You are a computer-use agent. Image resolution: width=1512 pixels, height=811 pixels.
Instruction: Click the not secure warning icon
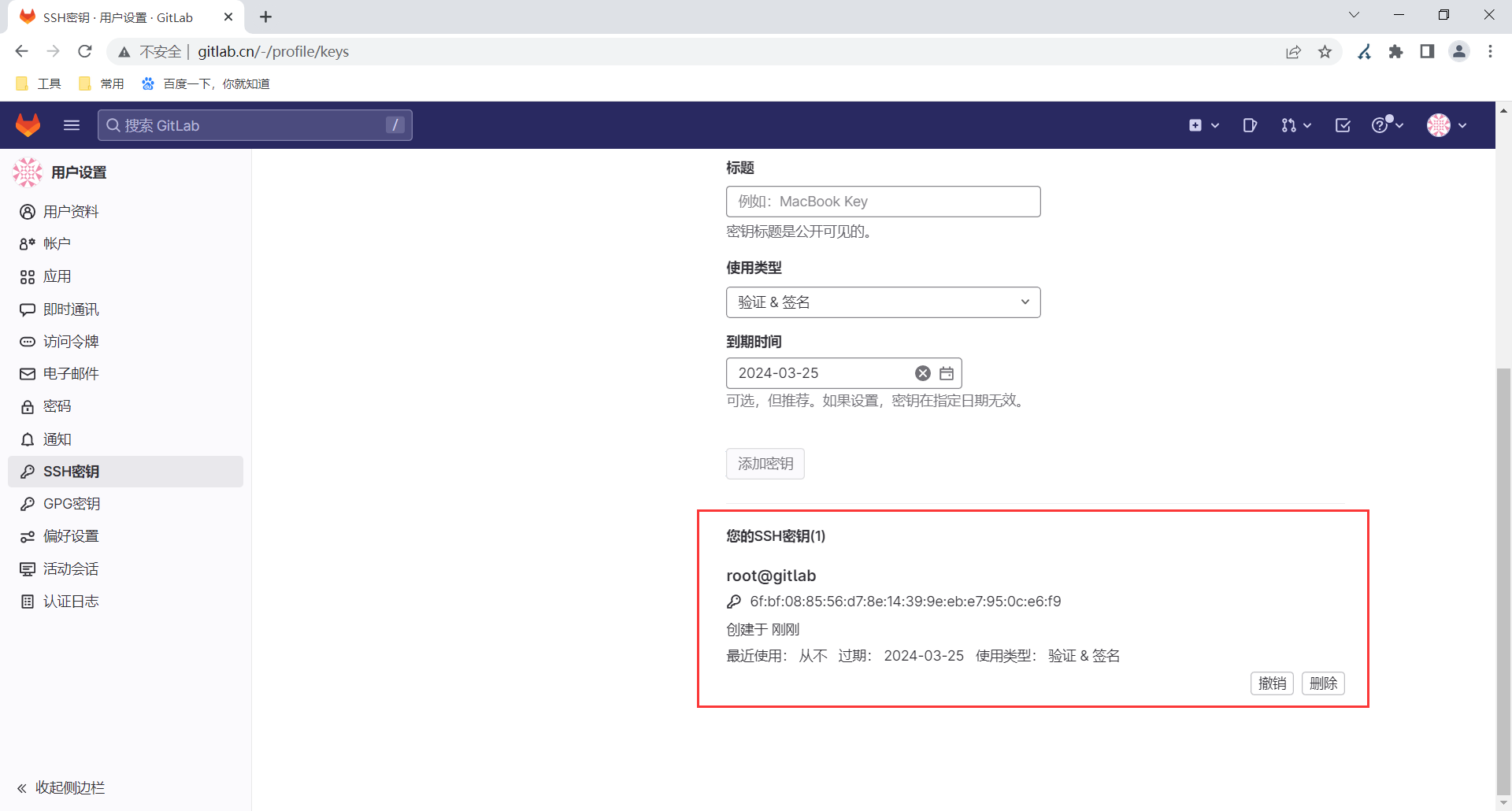click(x=124, y=52)
